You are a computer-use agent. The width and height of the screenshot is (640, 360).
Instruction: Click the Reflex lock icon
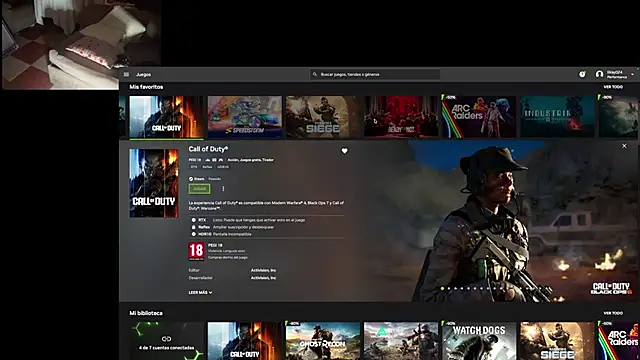click(x=193, y=227)
